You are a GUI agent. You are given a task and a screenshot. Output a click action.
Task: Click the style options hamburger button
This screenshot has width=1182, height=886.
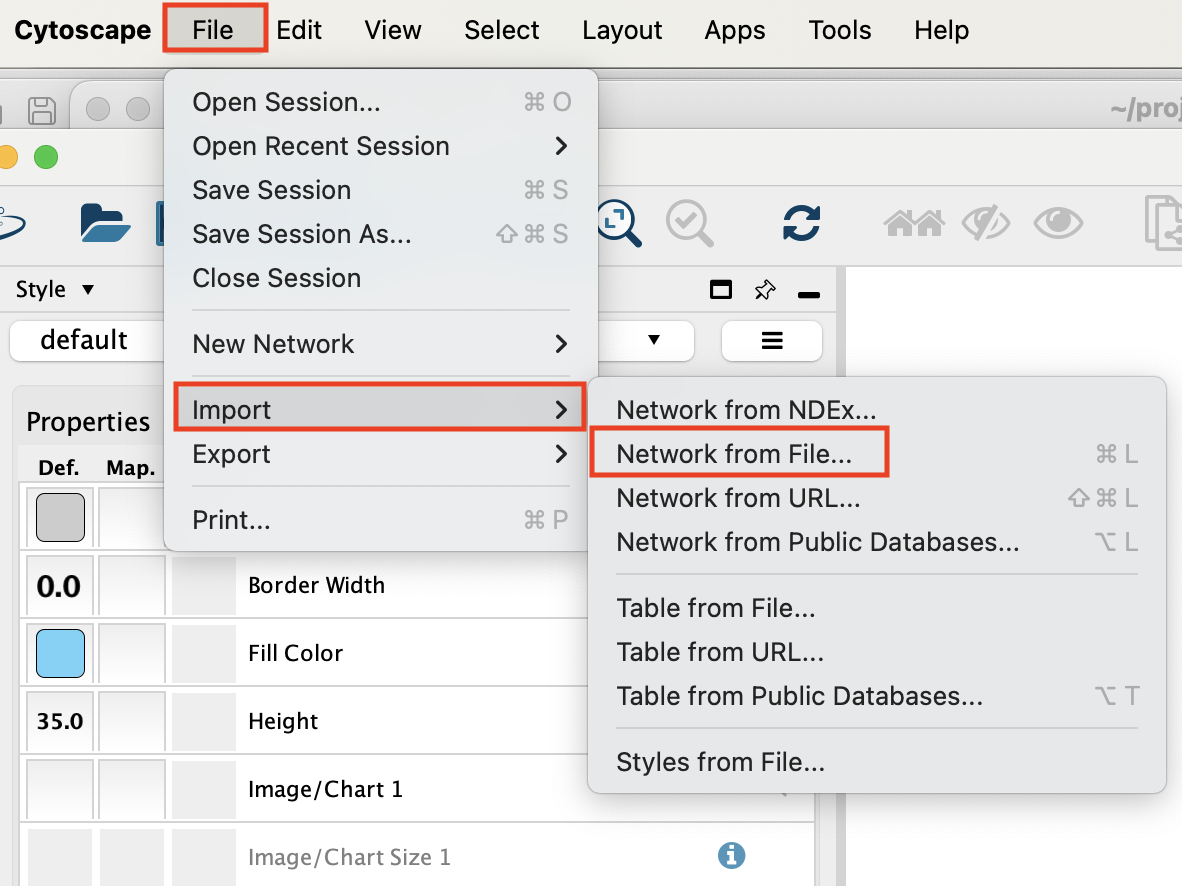coord(772,340)
